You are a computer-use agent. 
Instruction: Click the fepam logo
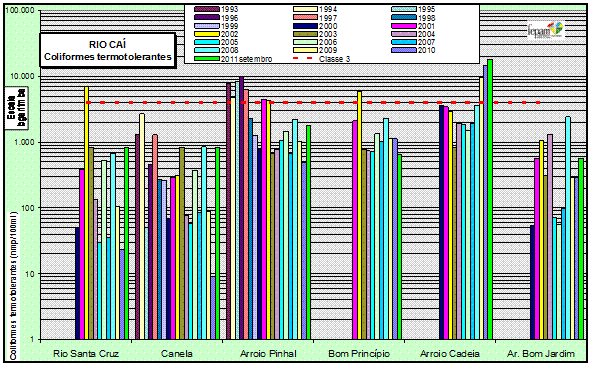pos(546,31)
